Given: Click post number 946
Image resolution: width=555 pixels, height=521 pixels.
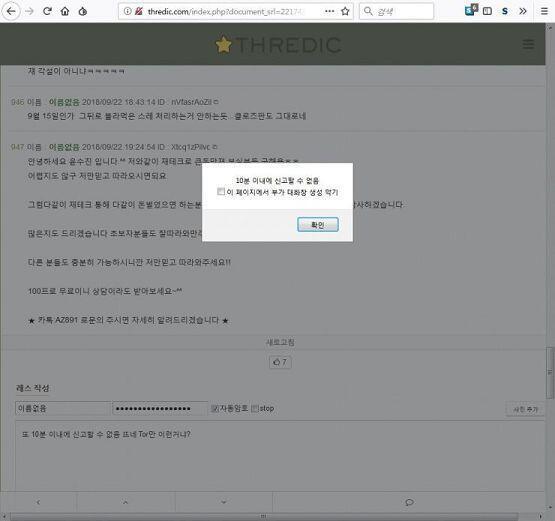Looking at the screenshot, I should click(17, 102).
